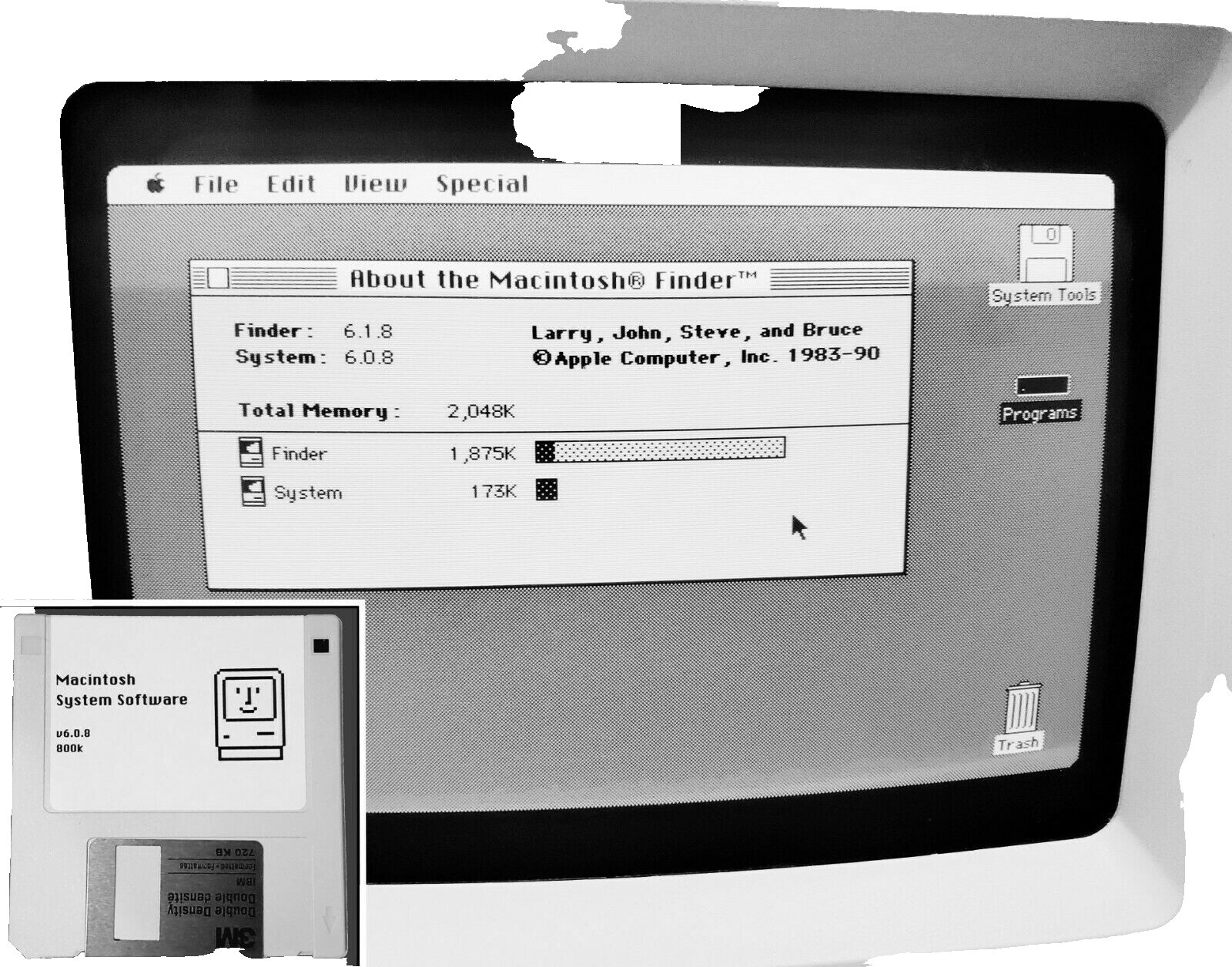Image resolution: width=1232 pixels, height=967 pixels.
Task: Click the copyright 'Apple Computer, Inc. 1983-90'
Action: pyautogui.click(x=706, y=357)
